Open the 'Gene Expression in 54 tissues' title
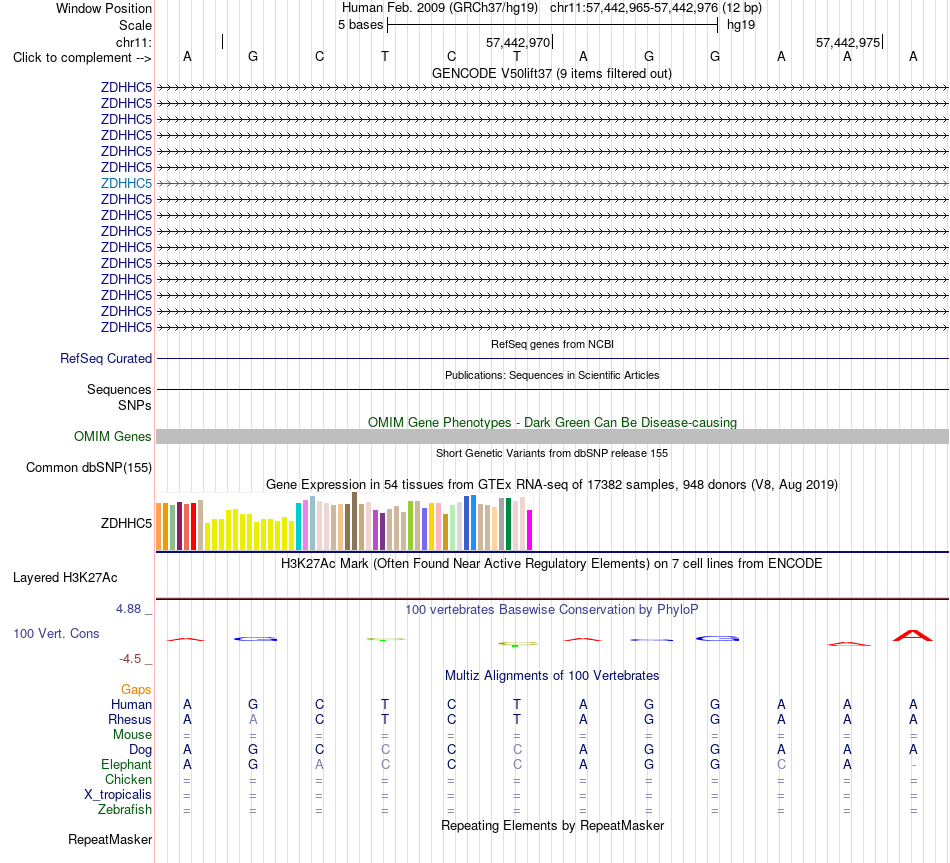The width and height of the screenshot is (950, 863). (551, 484)
